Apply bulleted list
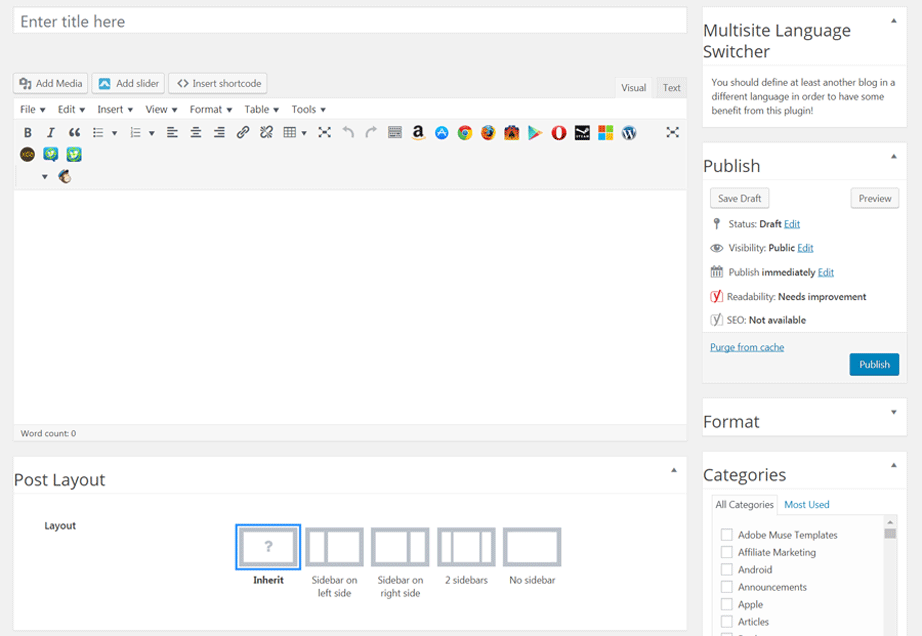Viewport: 922px width, 636px height. point(98,133)
